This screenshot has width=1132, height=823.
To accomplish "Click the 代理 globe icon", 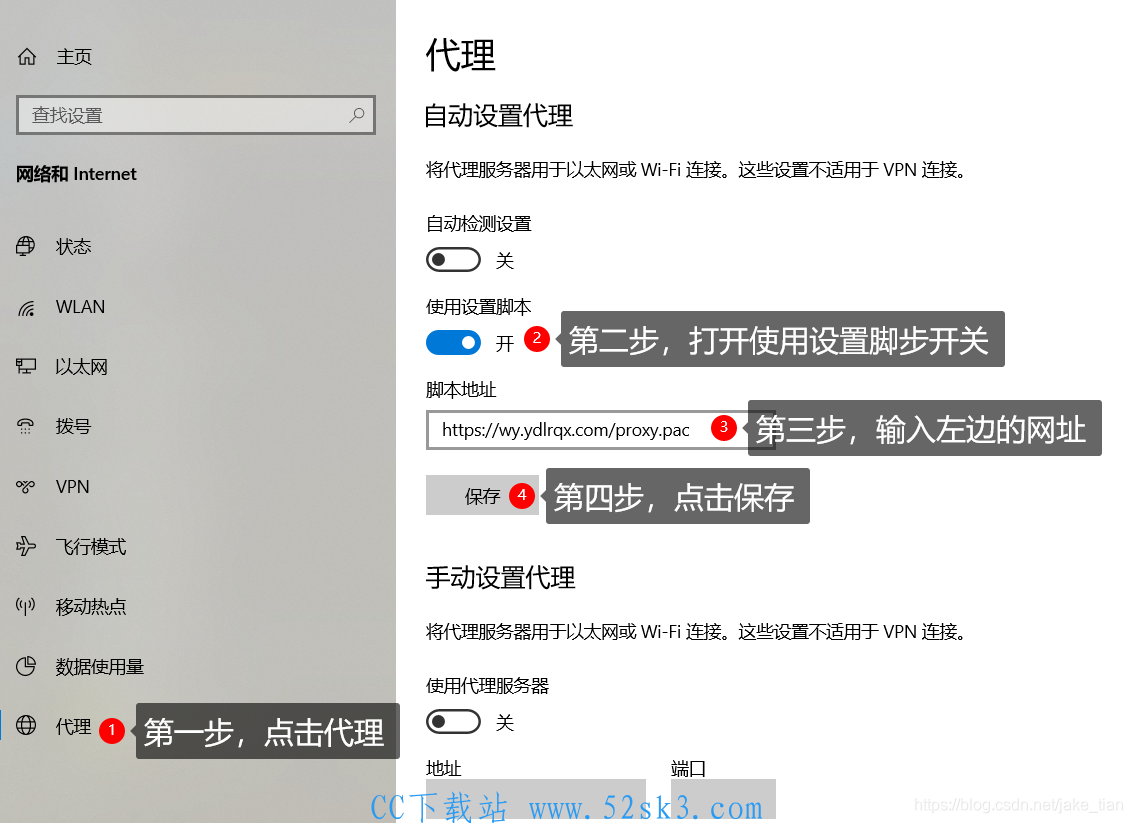I will [x=26, y=726].
